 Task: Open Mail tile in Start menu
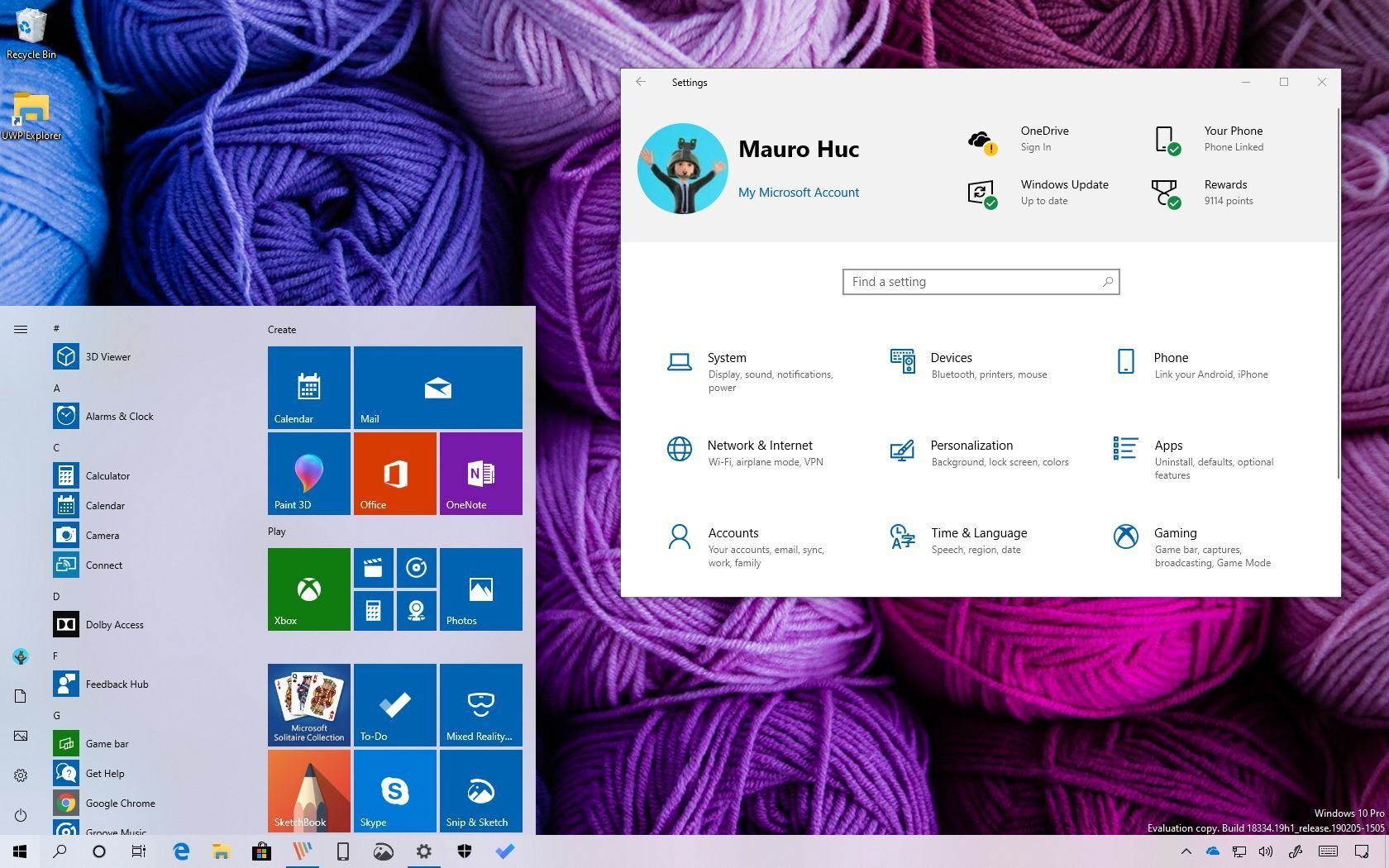[438, 388]
